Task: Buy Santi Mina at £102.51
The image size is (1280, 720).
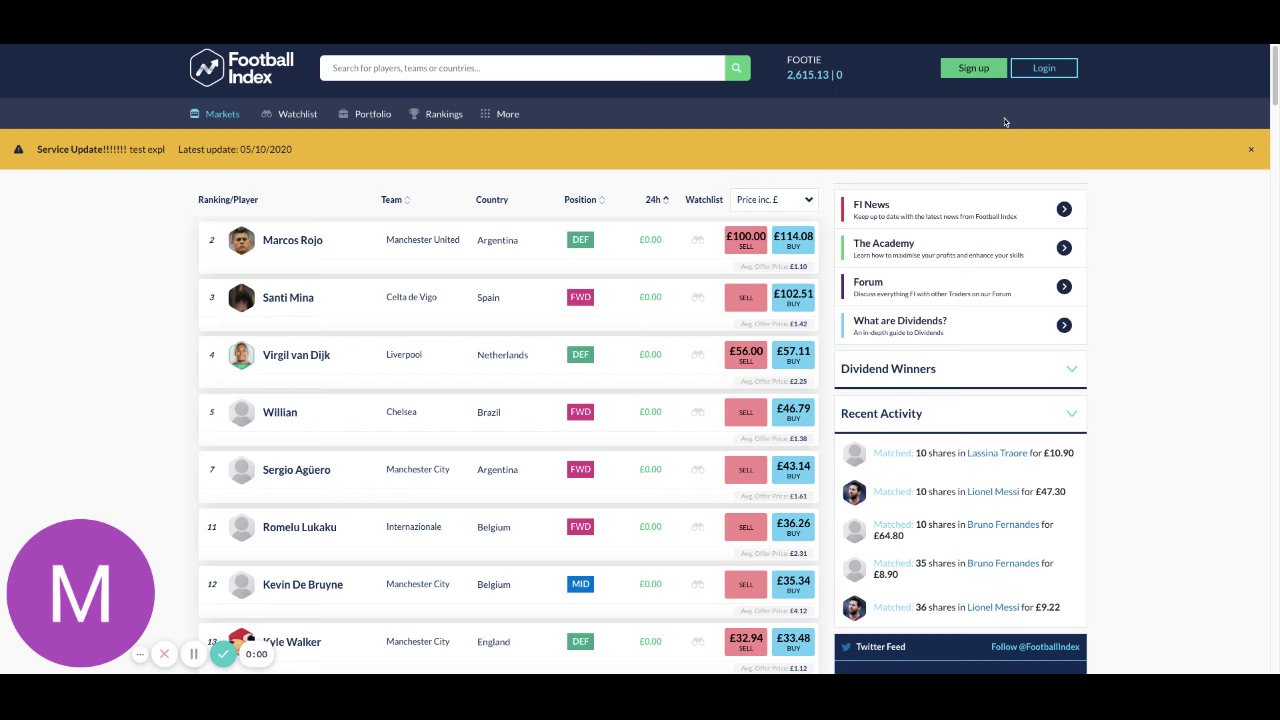Action: [793, 297]
